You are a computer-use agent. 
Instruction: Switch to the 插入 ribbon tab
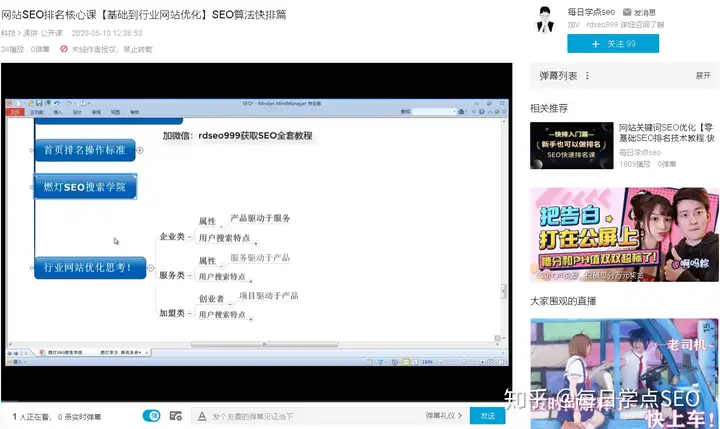point(58,112)
